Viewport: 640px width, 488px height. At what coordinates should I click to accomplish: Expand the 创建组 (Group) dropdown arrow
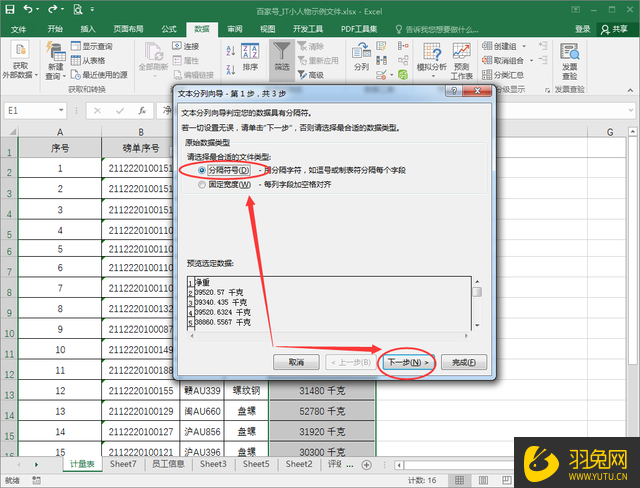point(524,46)
